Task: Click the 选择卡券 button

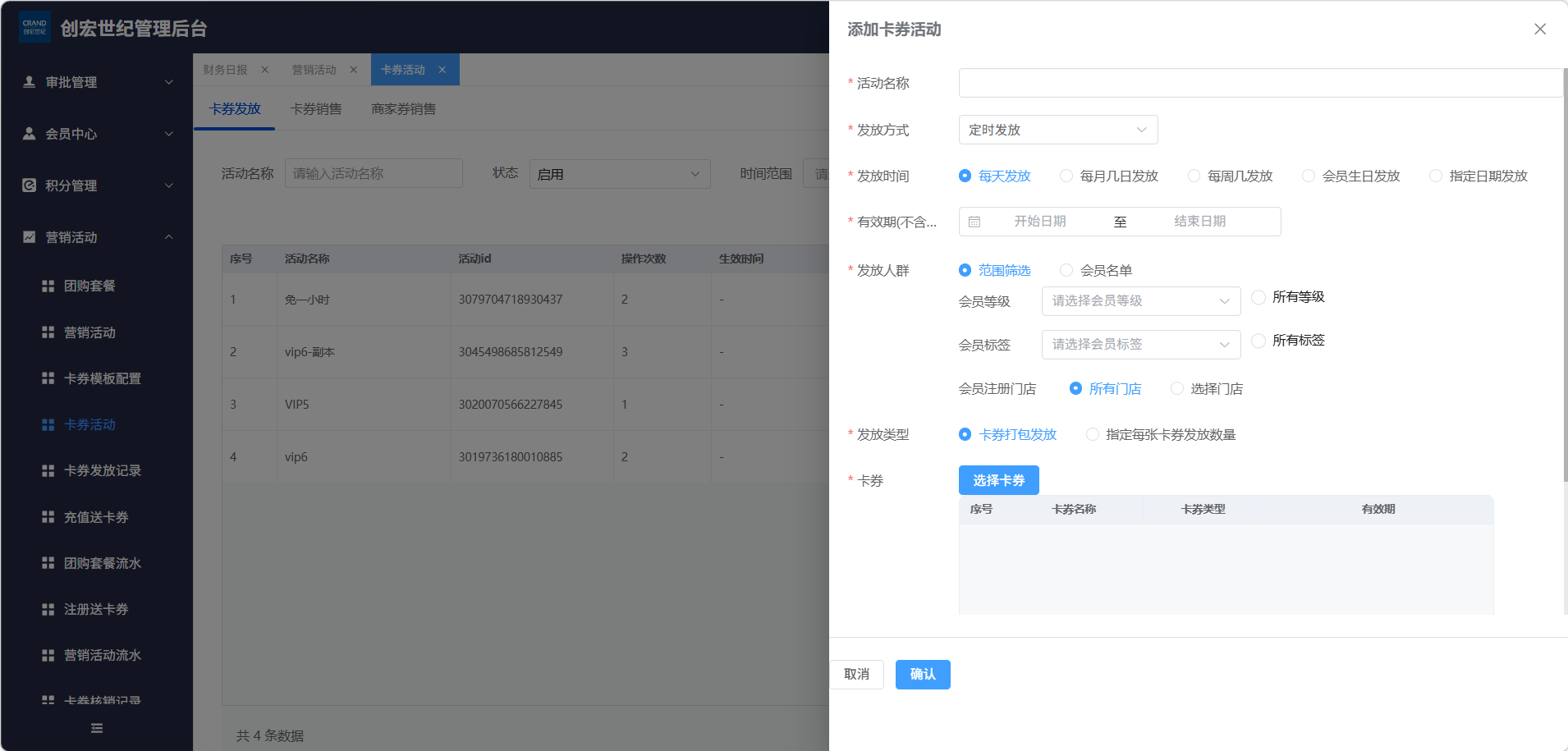Action: (x=998, y=480)
